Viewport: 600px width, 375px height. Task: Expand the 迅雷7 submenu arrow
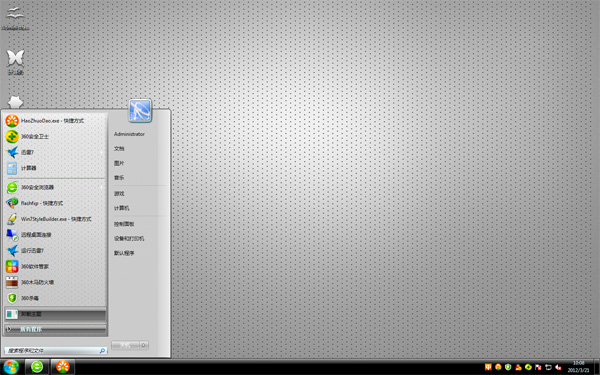(102, 152)
